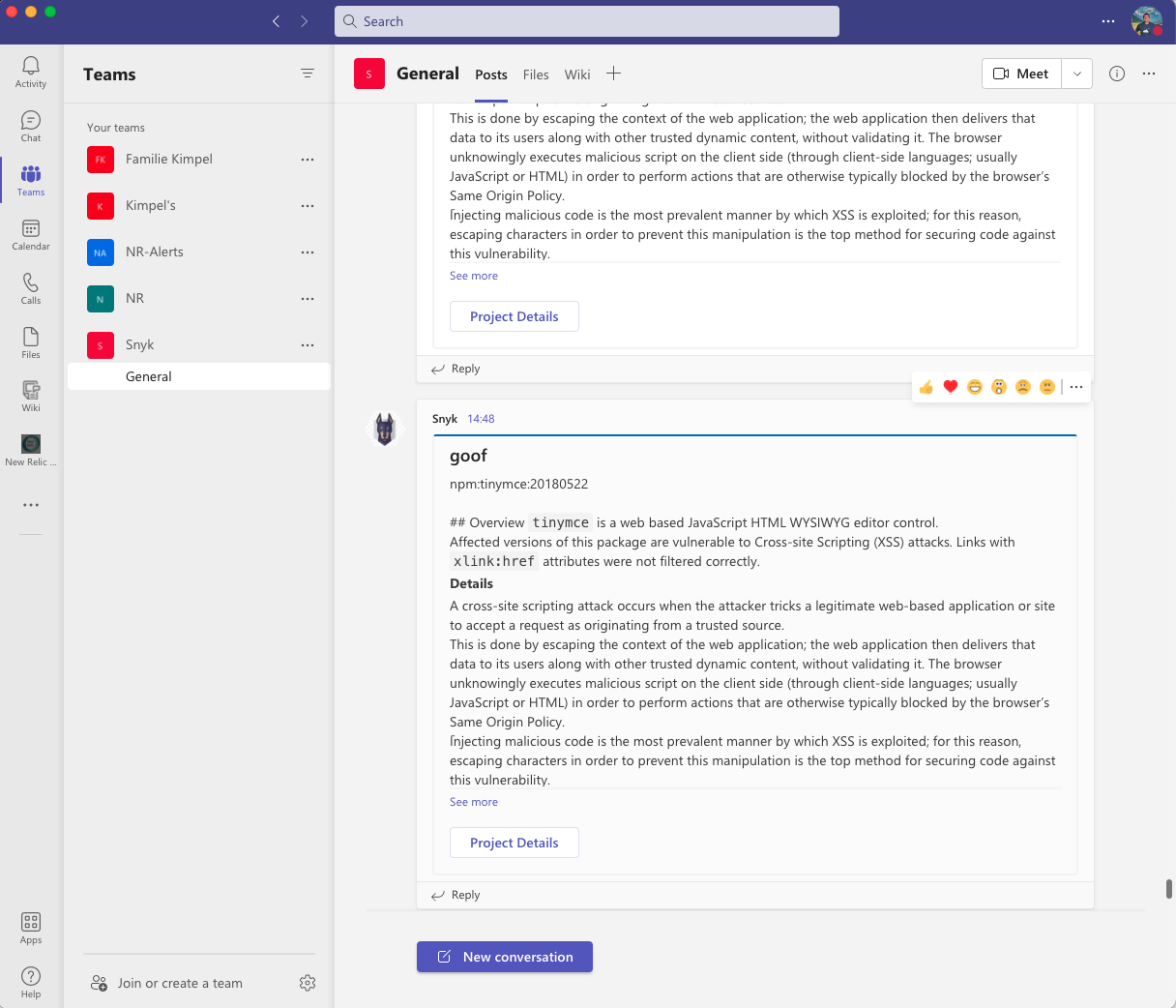
Task: React with sad emoji
Action: coord(1023,387)
